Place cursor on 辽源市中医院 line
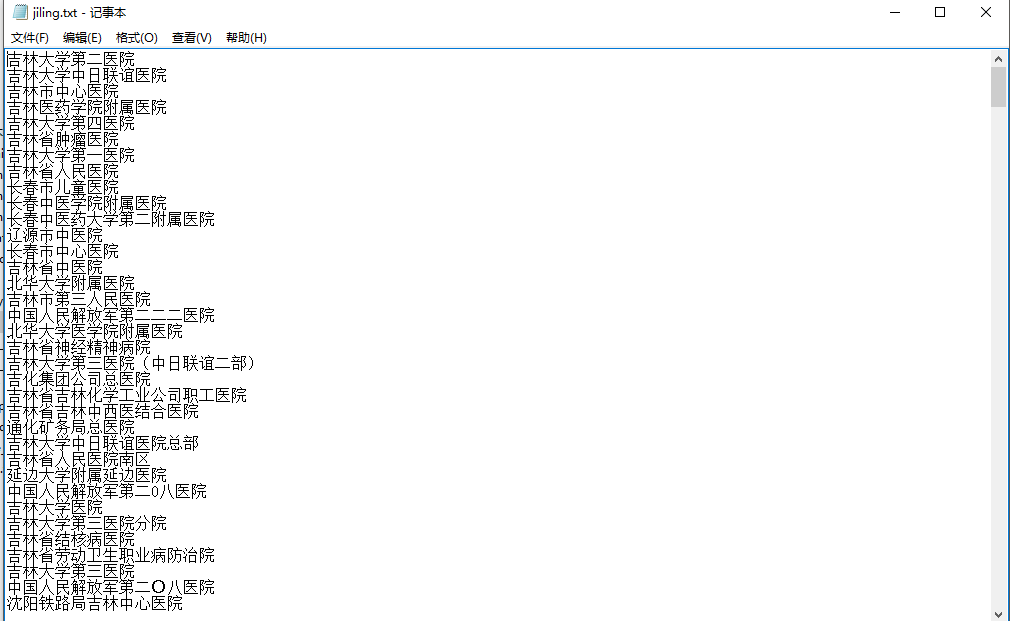 (x=55, y=236)
